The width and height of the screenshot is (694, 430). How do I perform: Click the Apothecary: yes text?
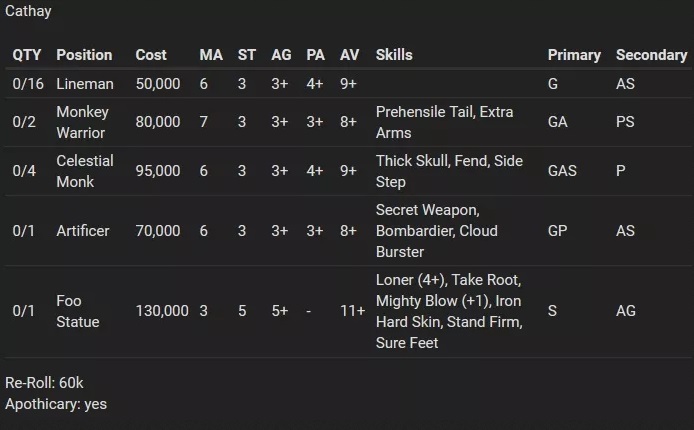point(56,404)
